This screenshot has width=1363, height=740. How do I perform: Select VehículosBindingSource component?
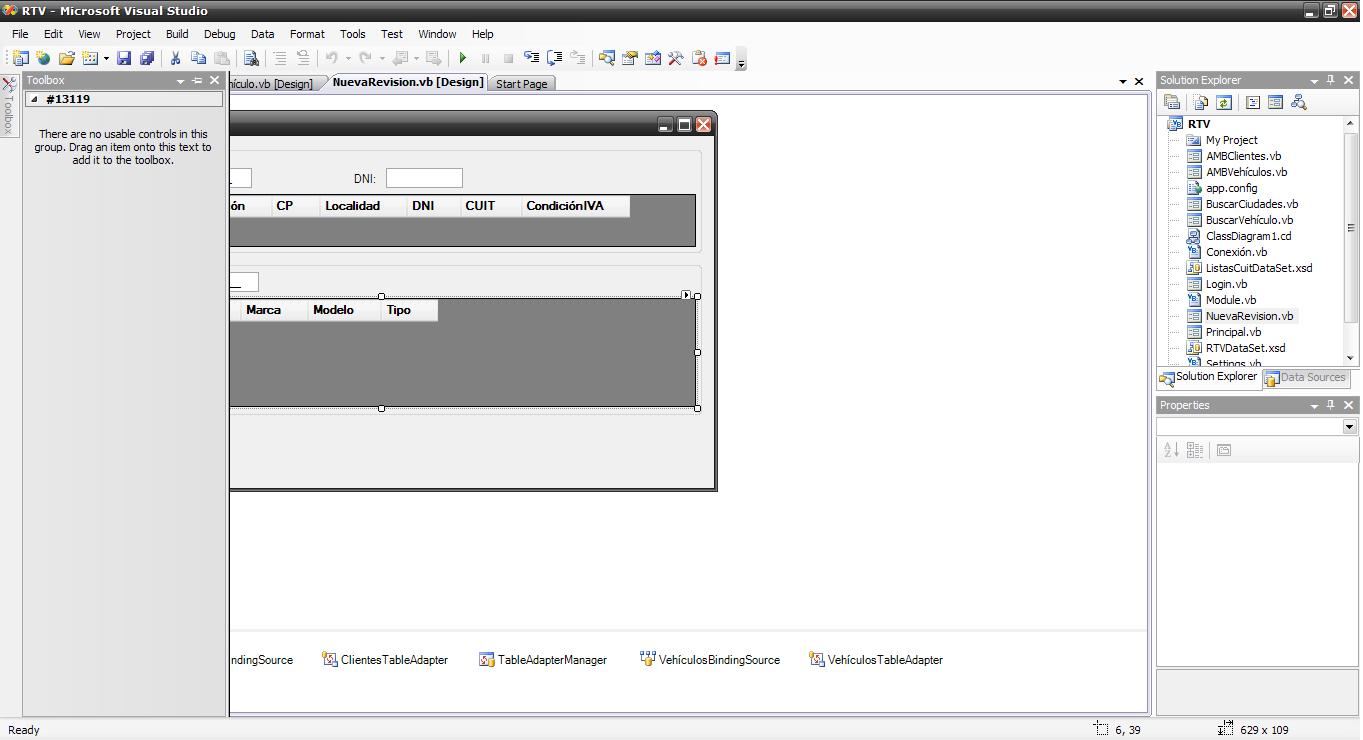tap(710, 660)
